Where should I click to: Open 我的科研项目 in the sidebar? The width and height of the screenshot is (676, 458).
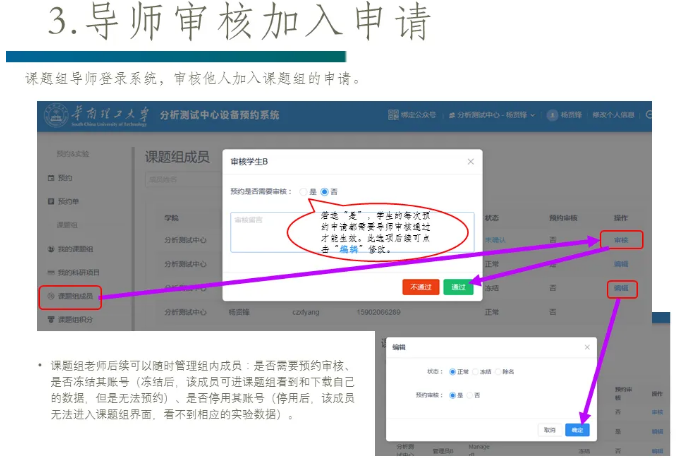tap(72, 272)
